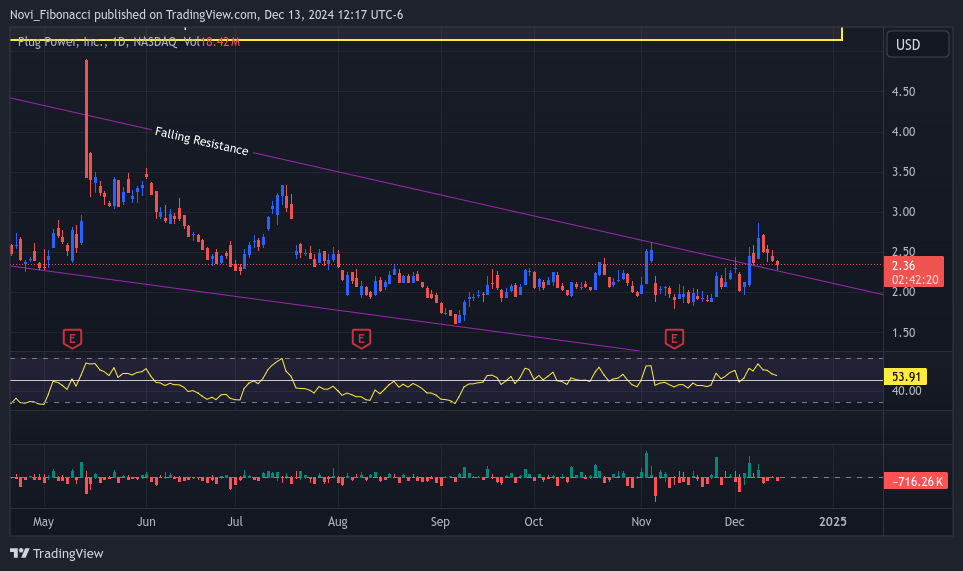
Task: Click the 40.00 RSI axis label
Action: (x=906, y=390)
